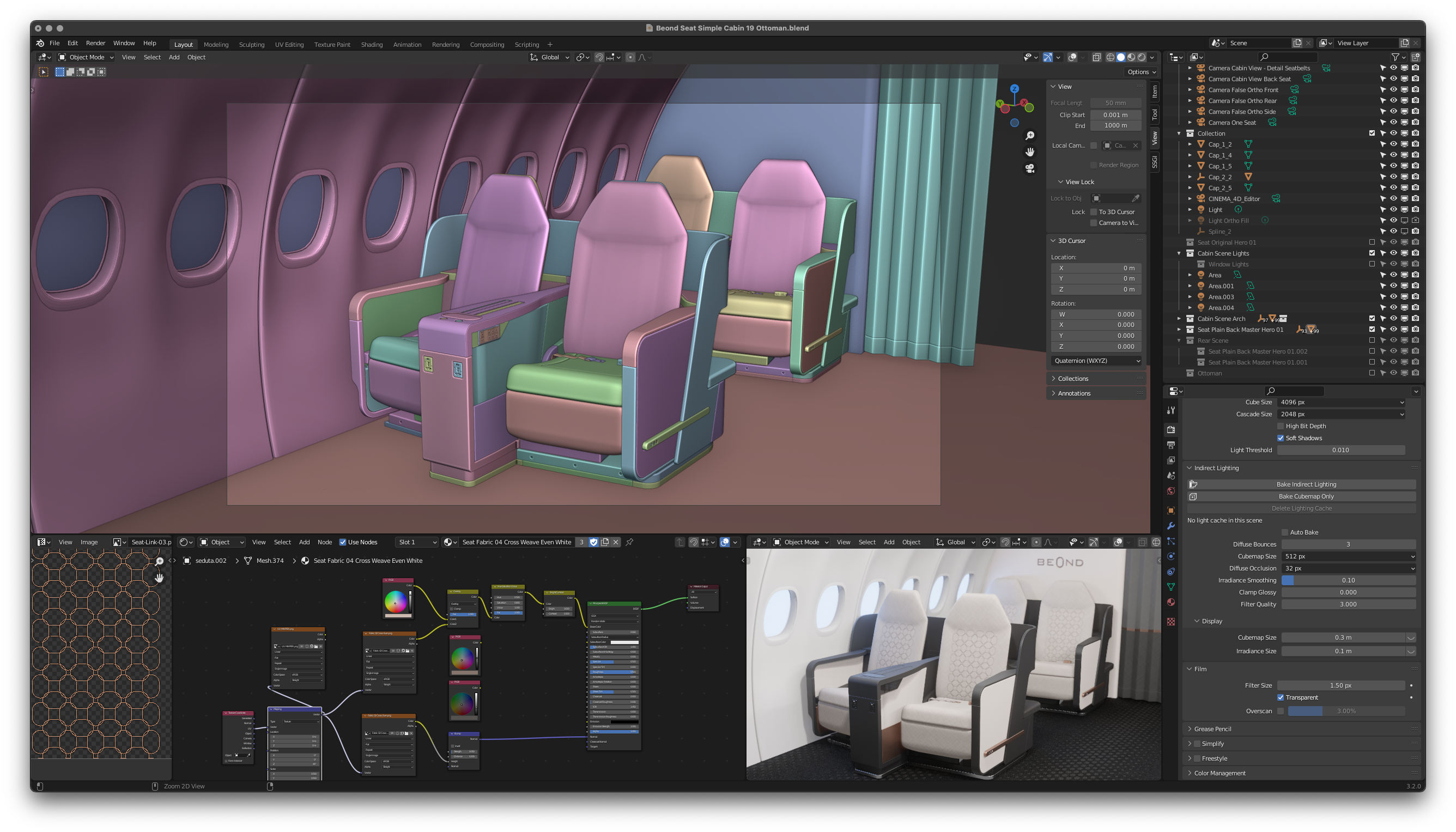
Task: Expand the Color Management panel
Action: tap(1220, 773)
